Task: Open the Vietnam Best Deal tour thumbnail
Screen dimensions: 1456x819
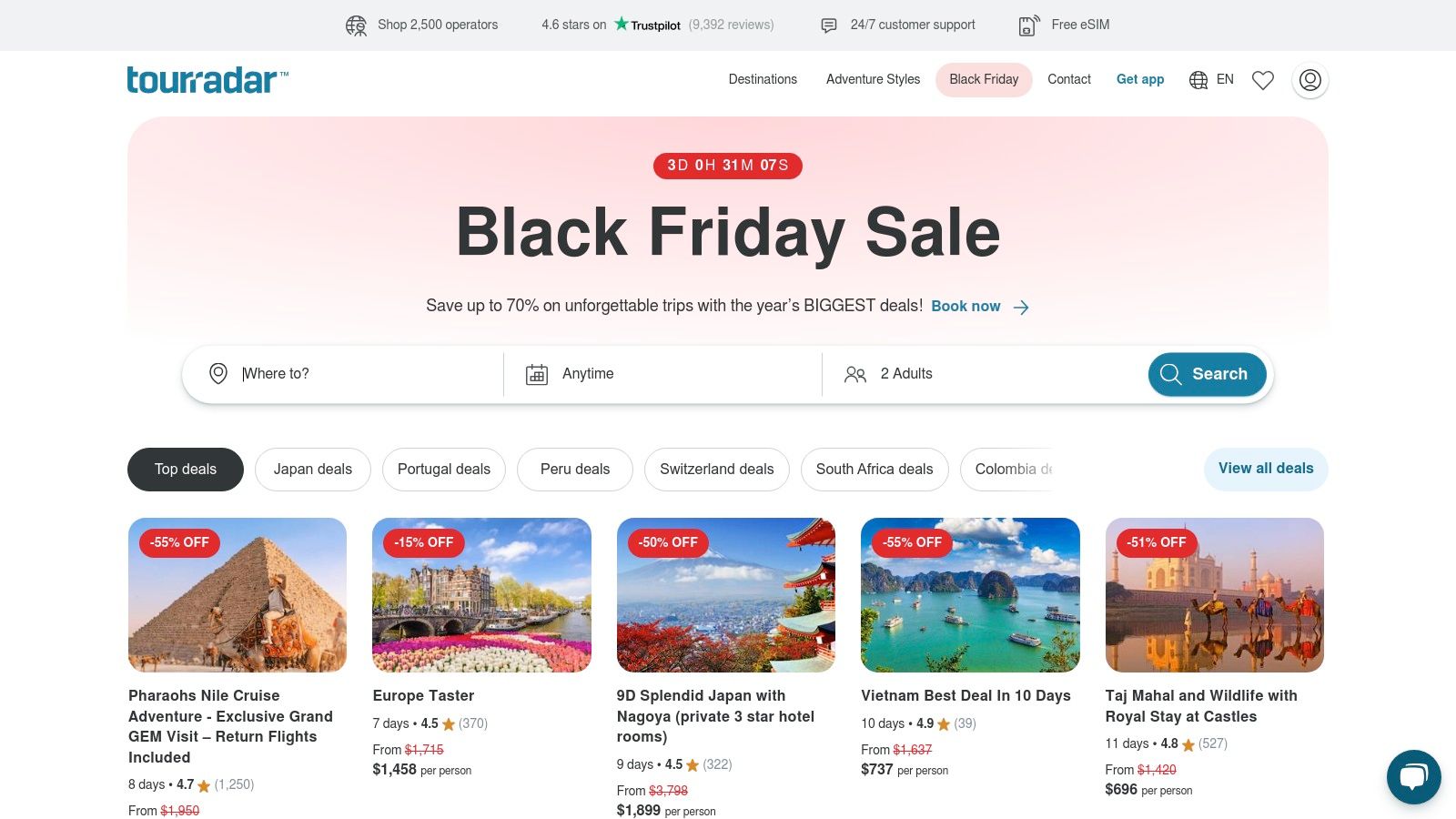Action: [x=970, y=595]
